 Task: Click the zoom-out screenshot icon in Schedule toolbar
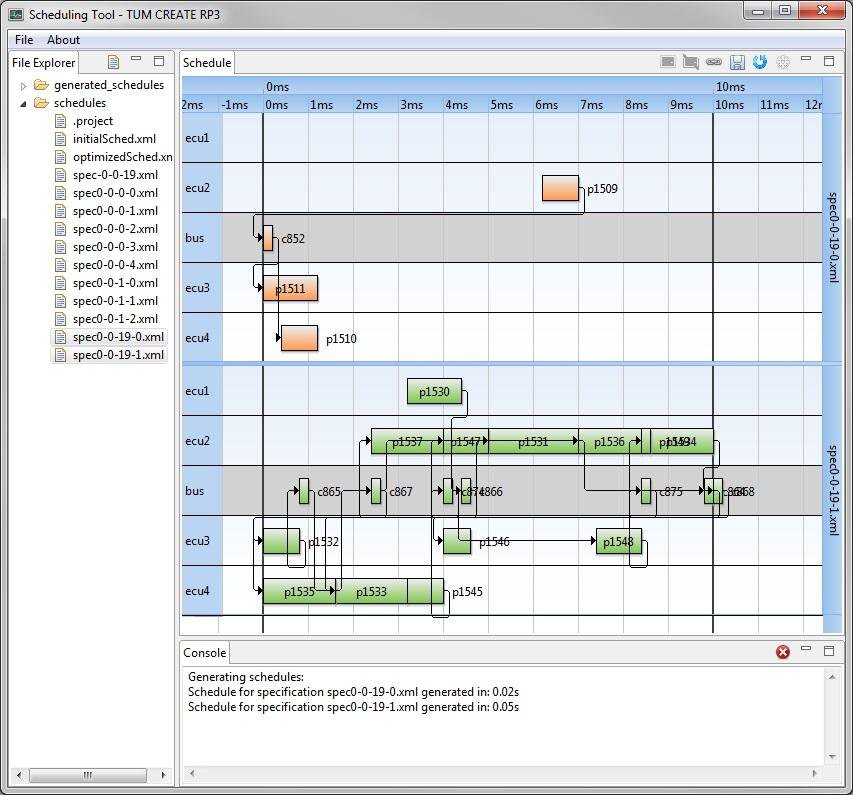coord(666,62)
